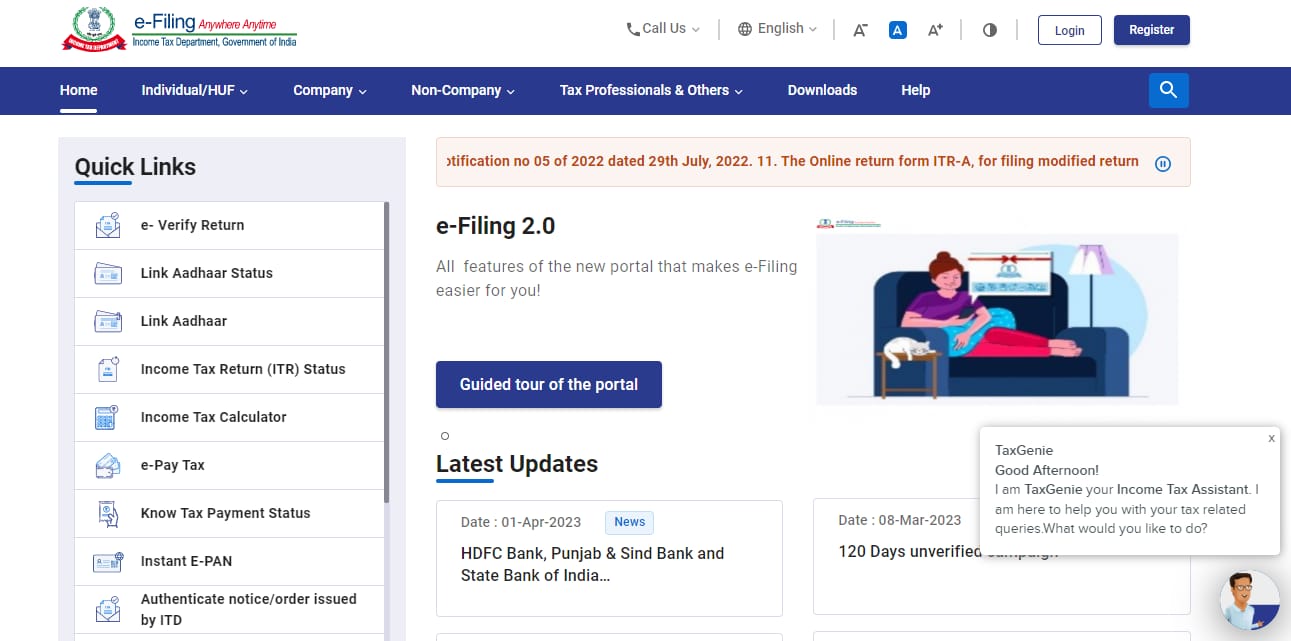Toggle dark contrast mode
Image resolution: width=1291 pixels, height=641 pixels.
(x=989, y=29)
